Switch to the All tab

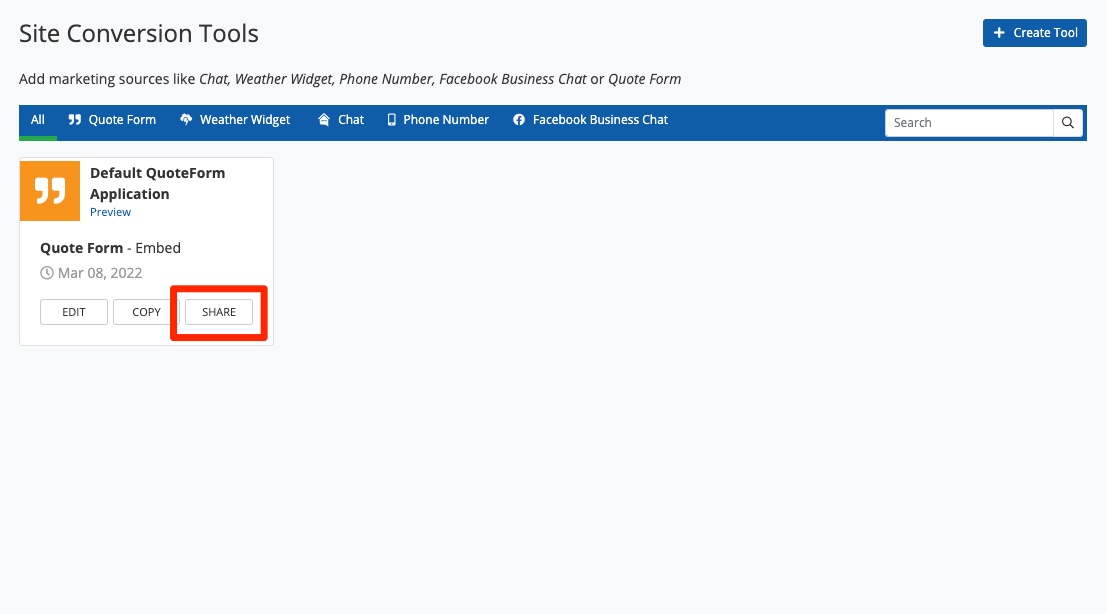[38, 120]
